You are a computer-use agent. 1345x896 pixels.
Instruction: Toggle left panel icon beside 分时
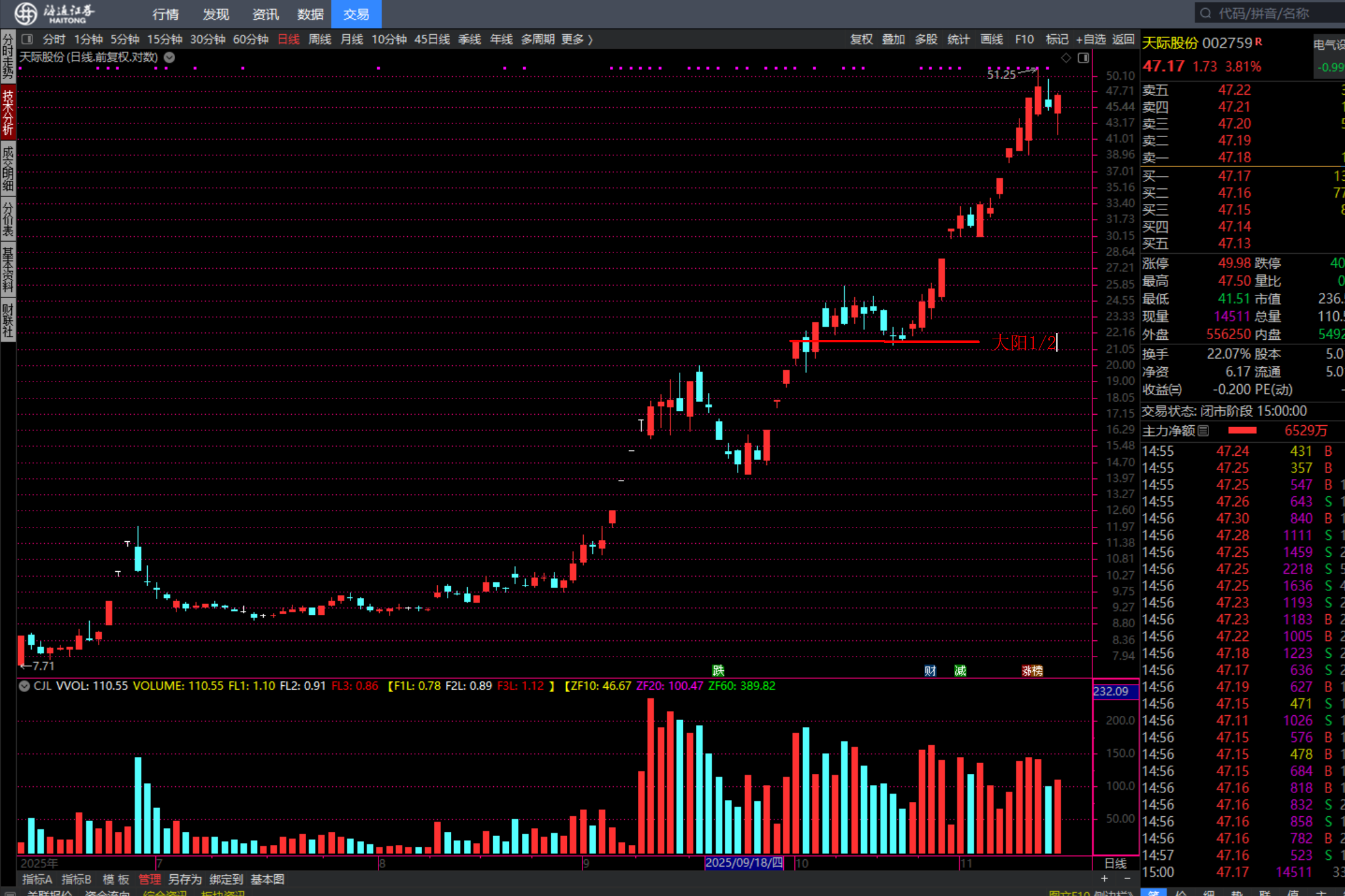27,39
